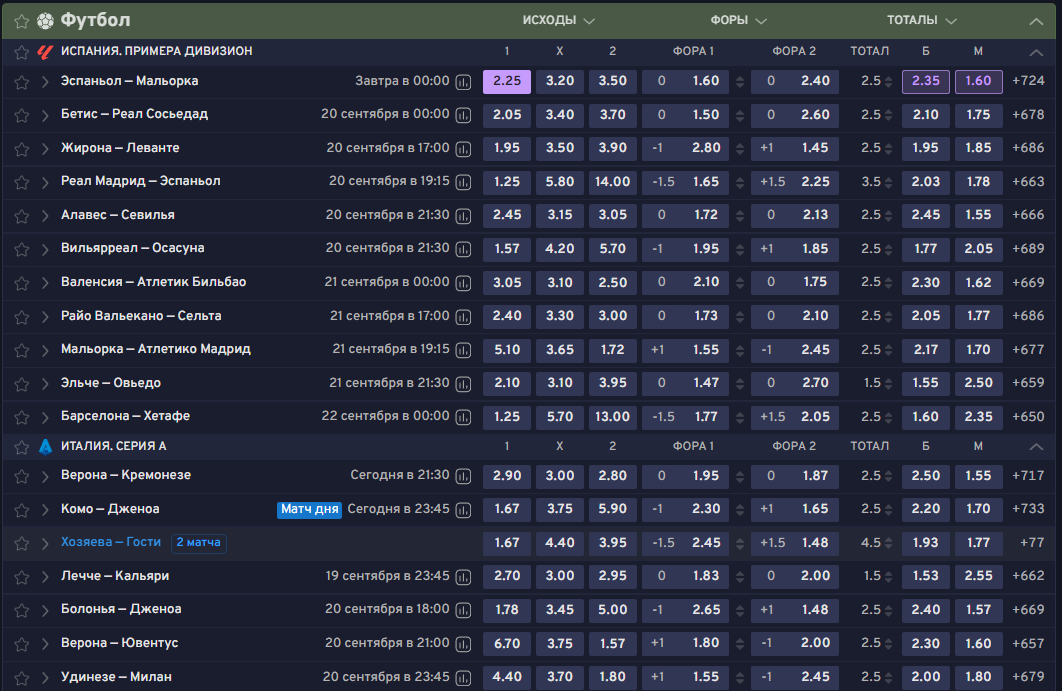The image size is (1062, 691).
Task: Select draw odds 5.80 for Реал Мадрид
Action: [559, 182]
